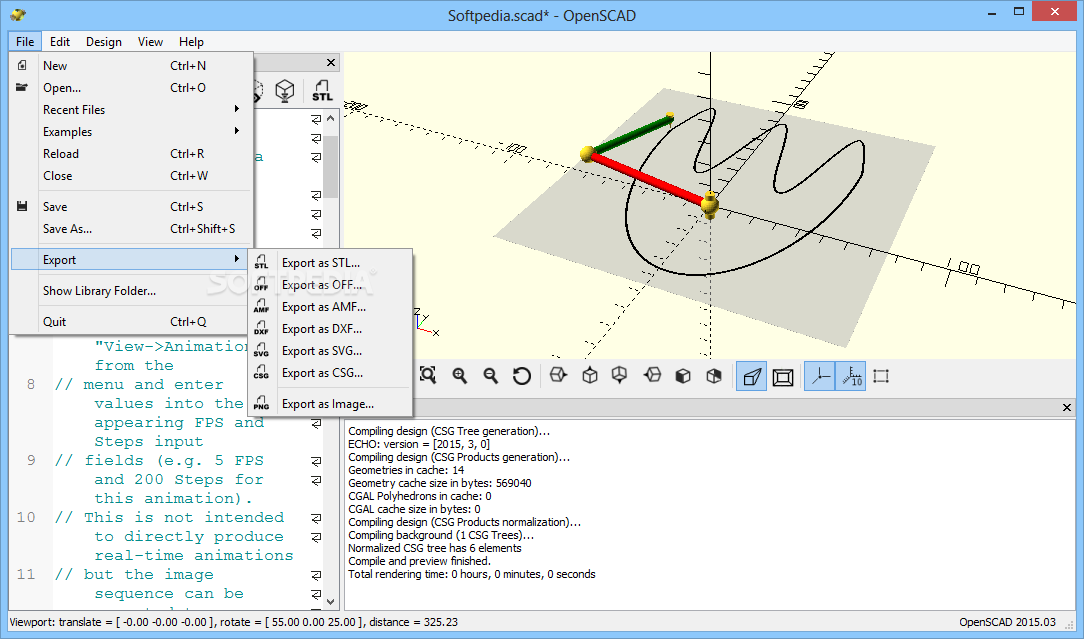Click the CSG file icon in Export submenu
Screen dimensions: 1084x639
click(261, 373)
